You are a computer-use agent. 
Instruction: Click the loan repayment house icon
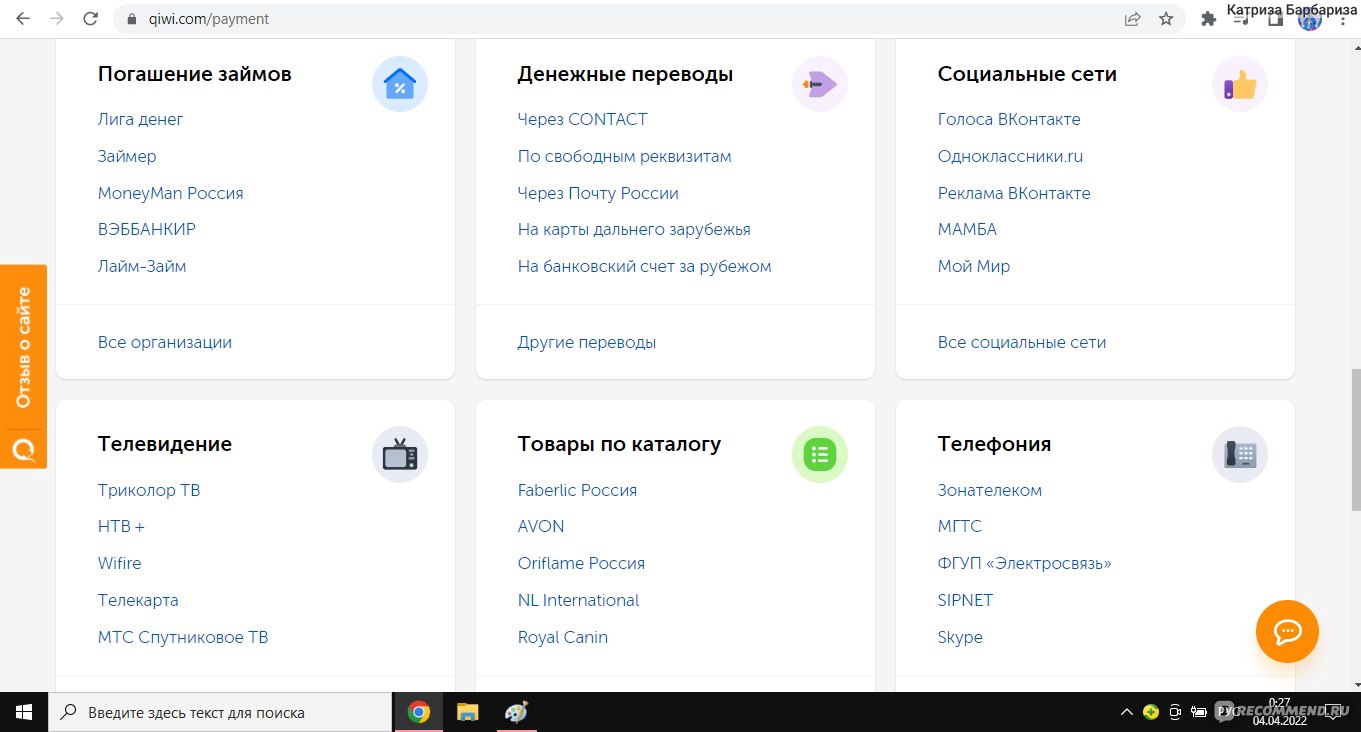pos(400,84)
